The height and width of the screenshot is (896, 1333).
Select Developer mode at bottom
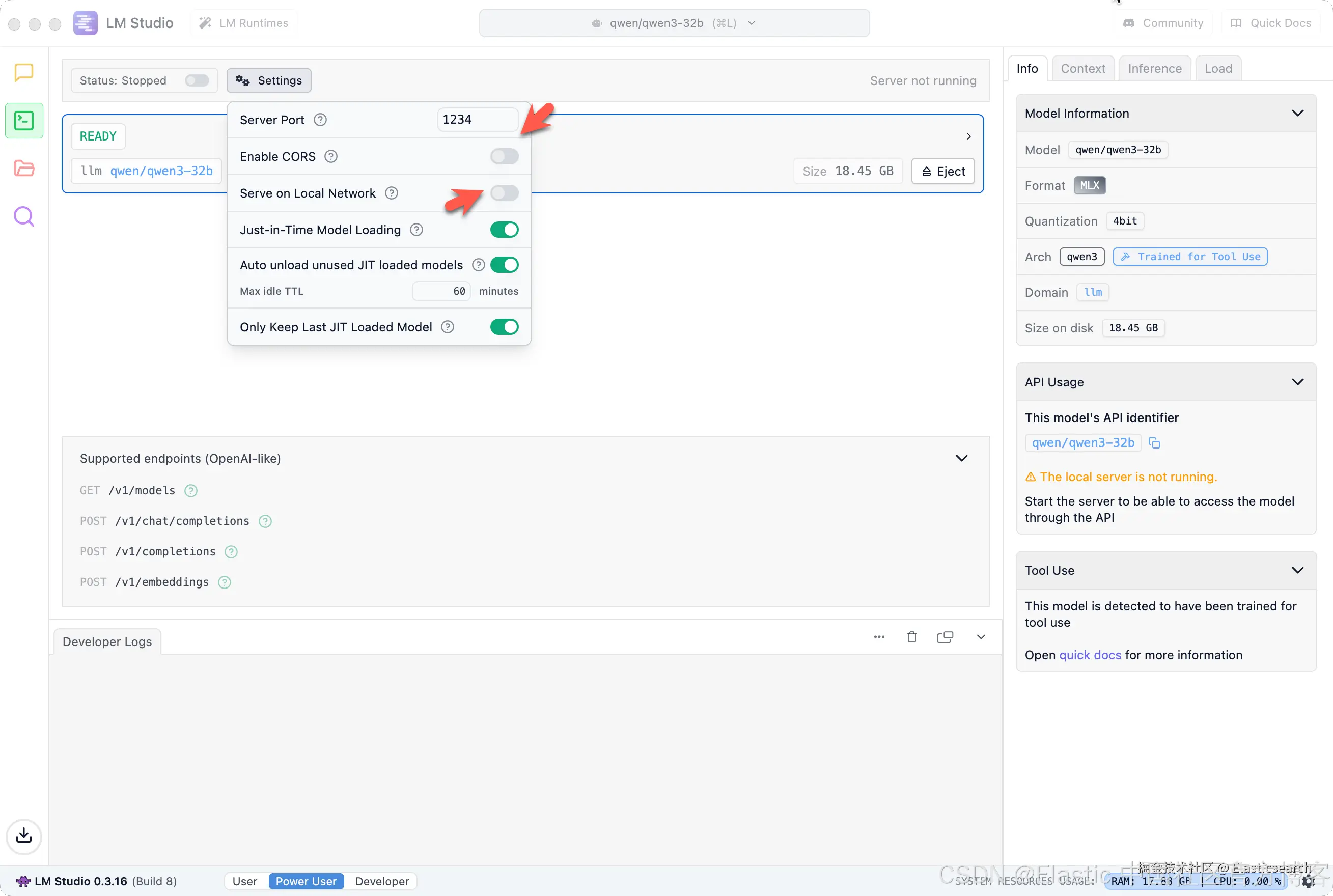click(382, 881)
